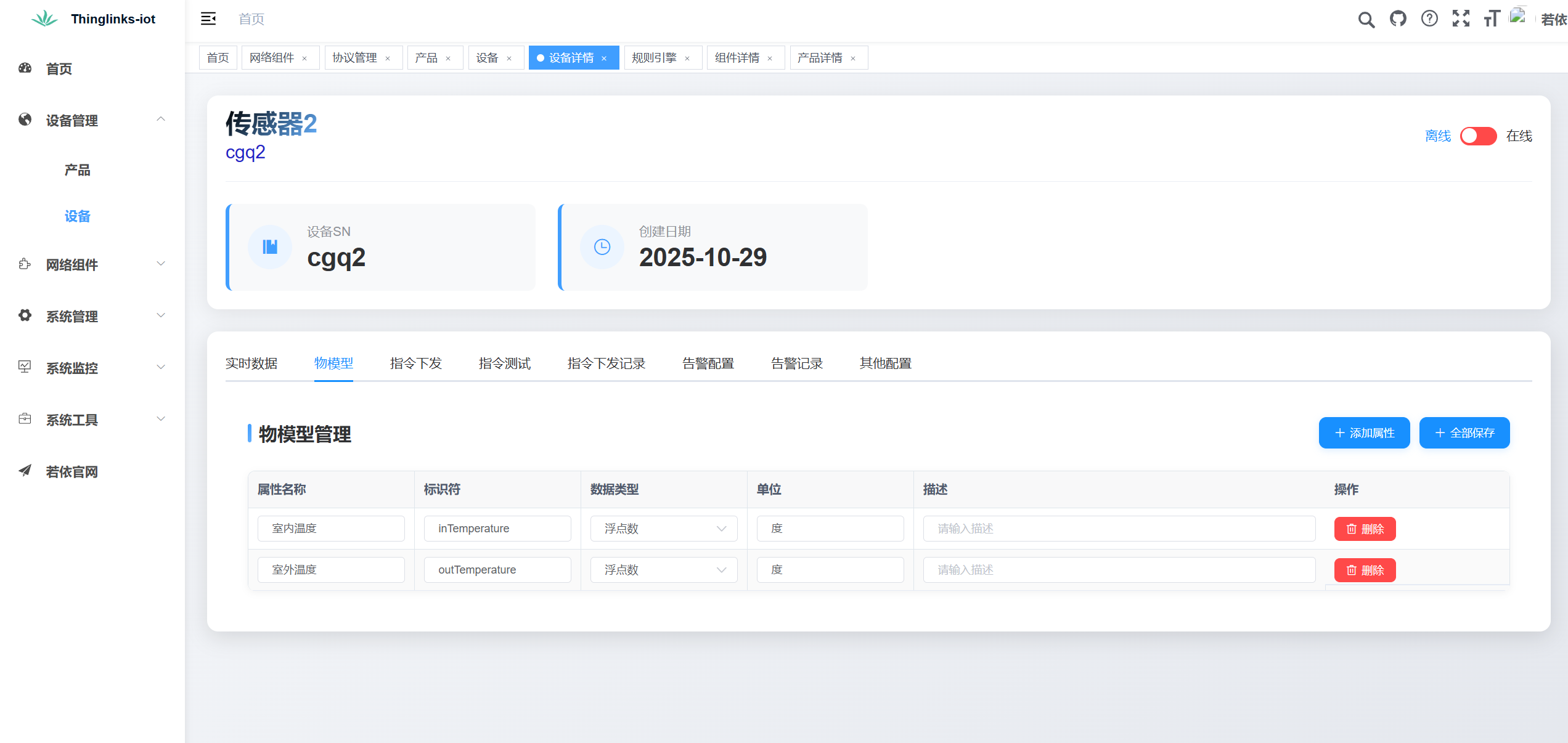This screenshot has width=1568, height=743.
Task: Toggle the device online/offline switch
Action: point(1478,136)
